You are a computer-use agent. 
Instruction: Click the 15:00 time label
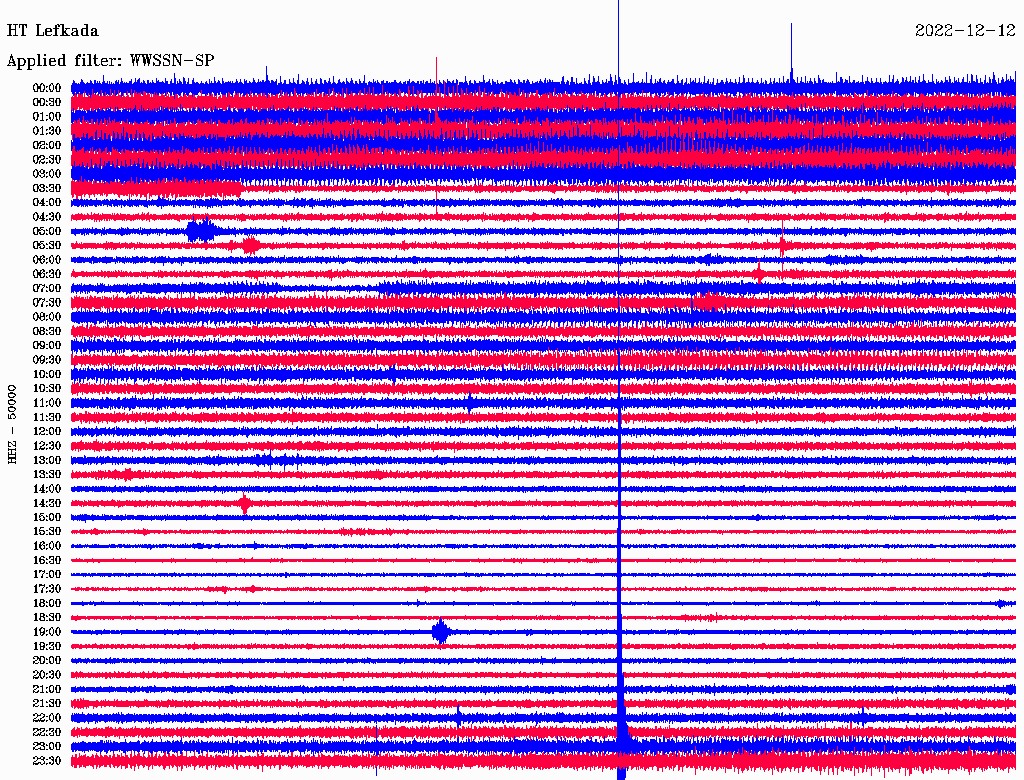47,517
